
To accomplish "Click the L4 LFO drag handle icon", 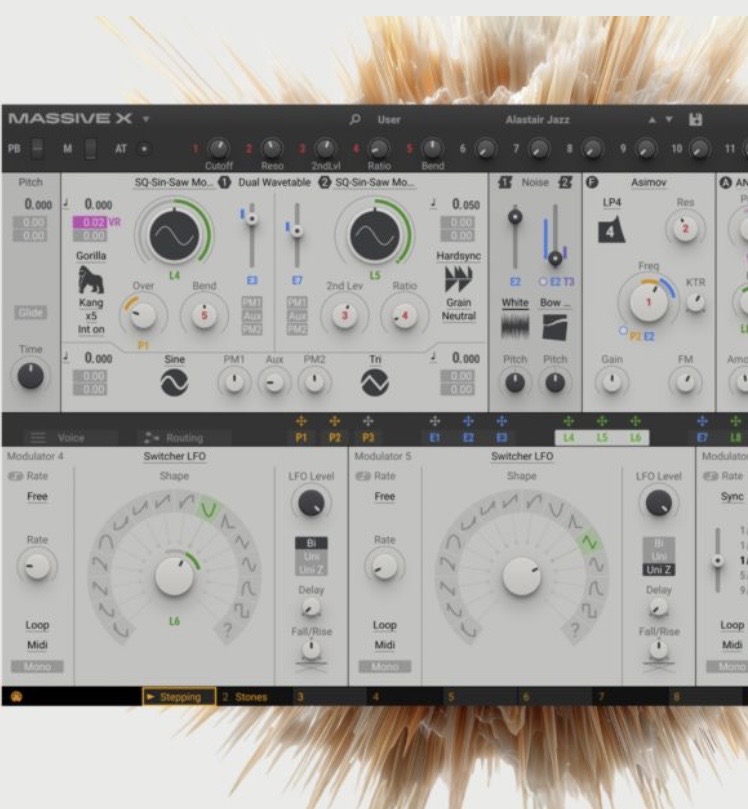I will click(x=568, y=422).
